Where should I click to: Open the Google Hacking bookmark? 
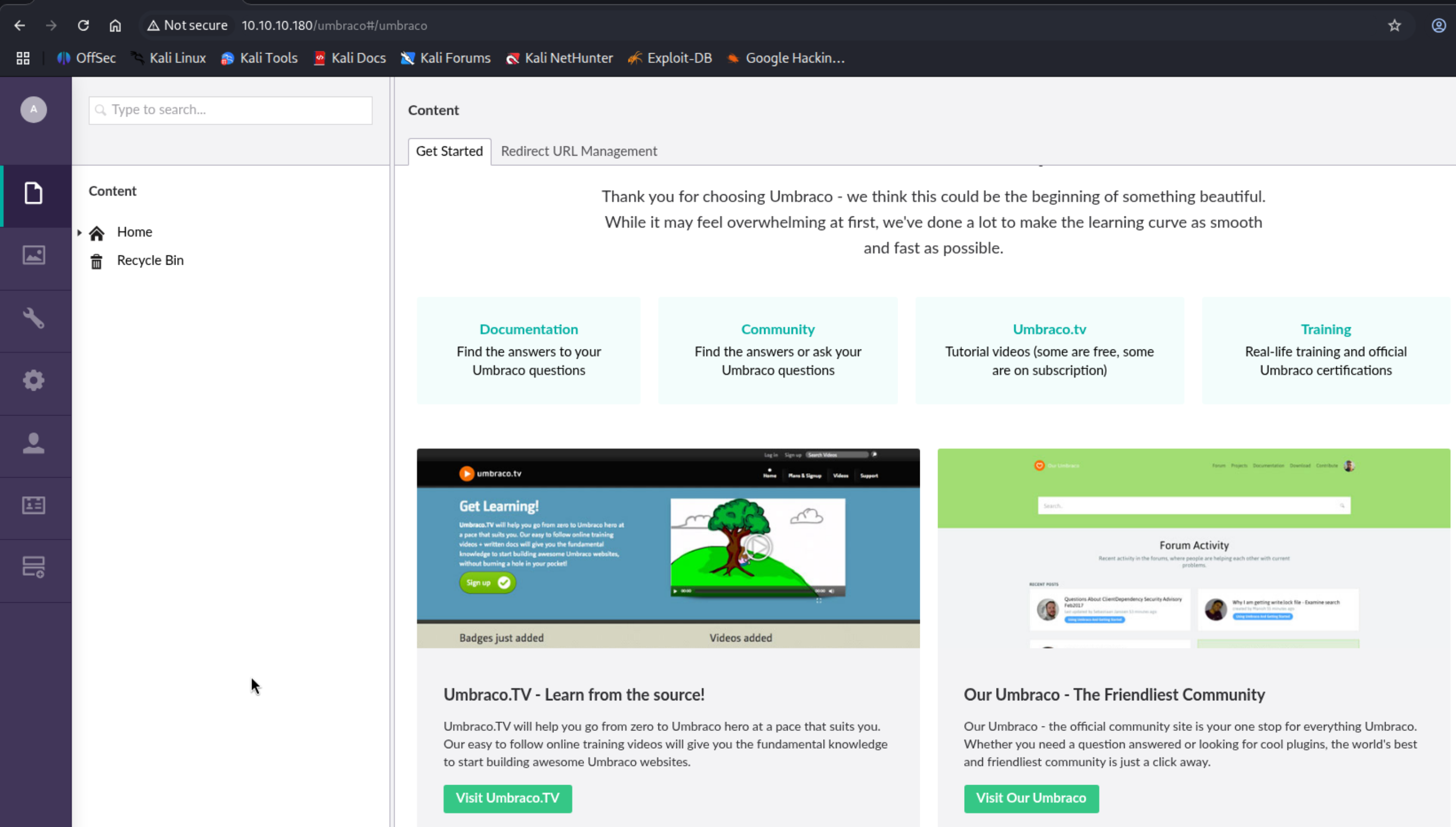786,58
